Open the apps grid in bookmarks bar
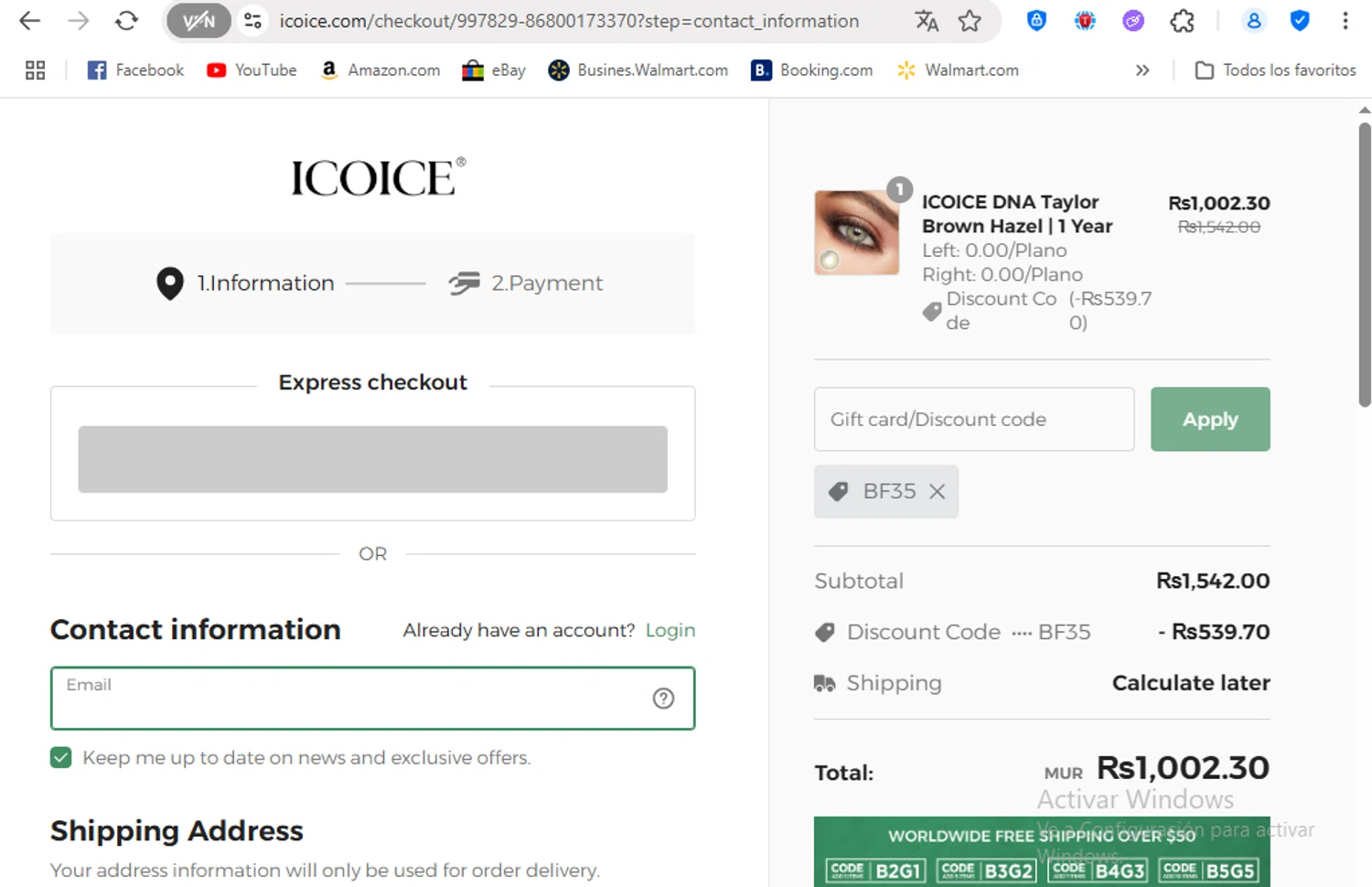This screenshot has width=1372, height=887. coord(35,70)
